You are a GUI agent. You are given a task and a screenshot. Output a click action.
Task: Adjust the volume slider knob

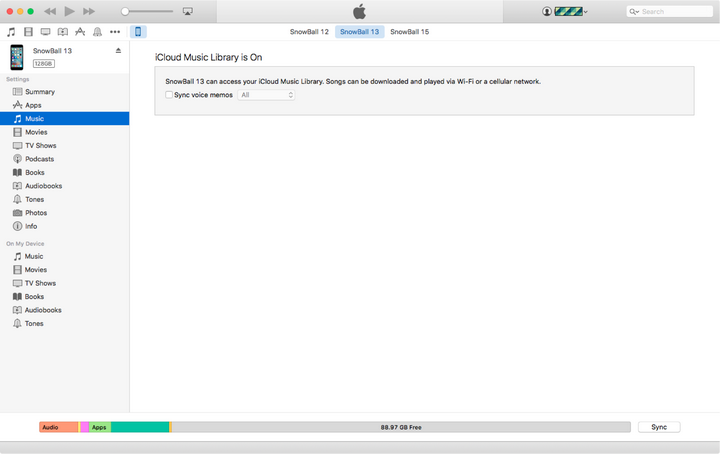[125, 11]
